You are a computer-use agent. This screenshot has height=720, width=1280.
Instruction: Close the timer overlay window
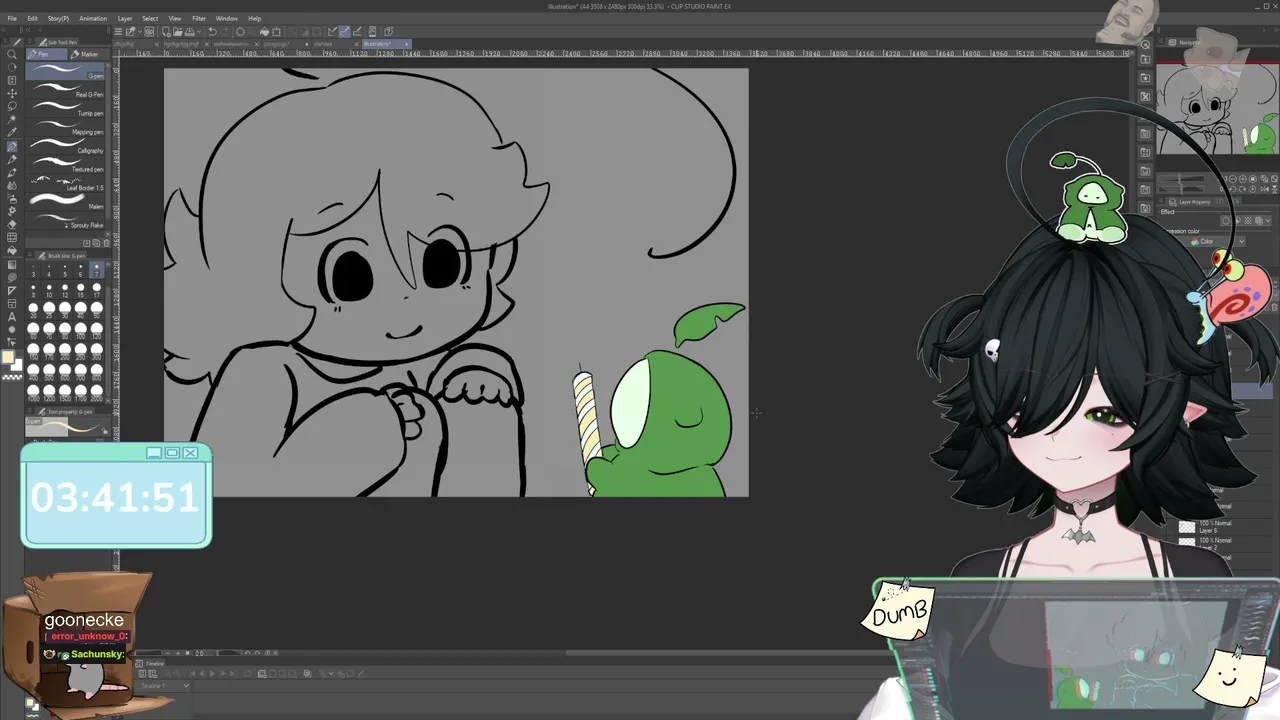click(190, 453)
